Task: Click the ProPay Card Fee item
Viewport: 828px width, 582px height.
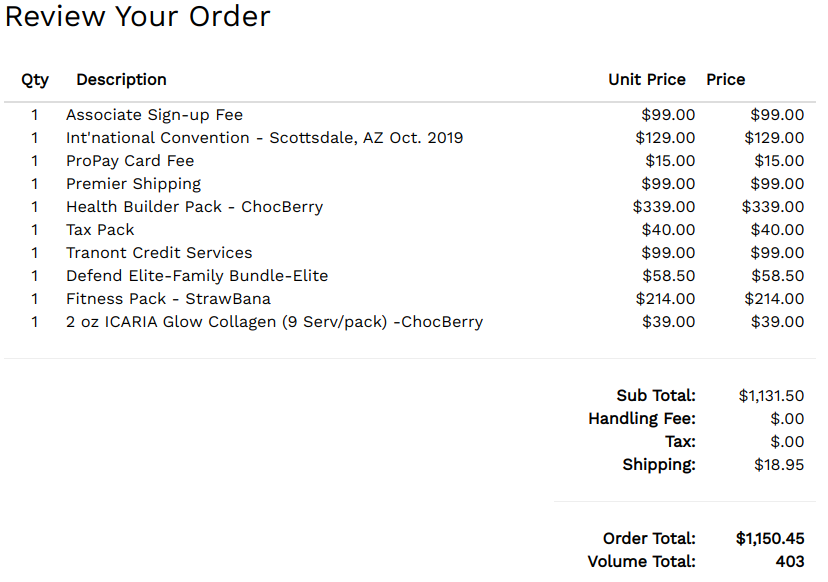Action: (130, 161)
